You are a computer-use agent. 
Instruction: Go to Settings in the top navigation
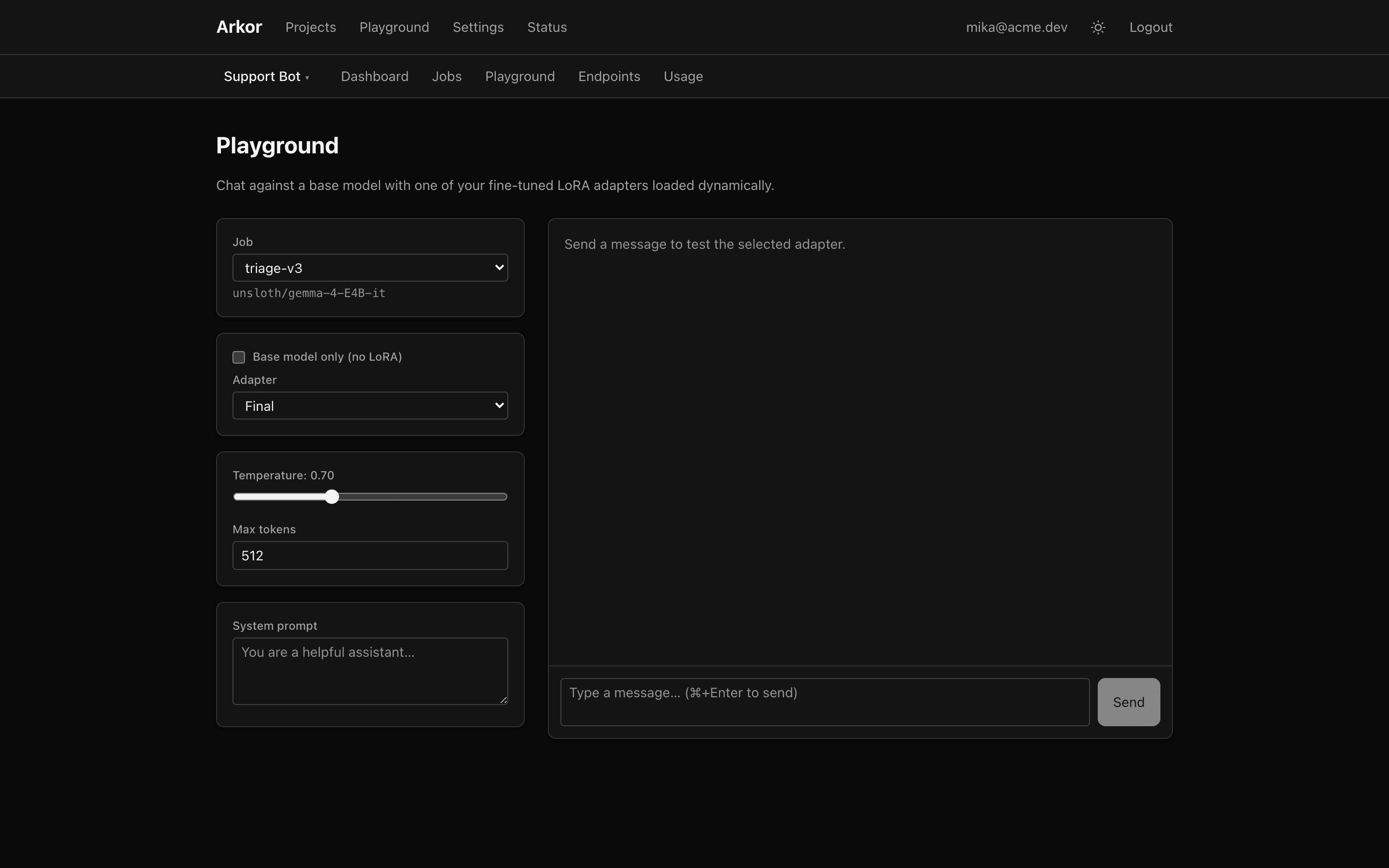point(478,27)
